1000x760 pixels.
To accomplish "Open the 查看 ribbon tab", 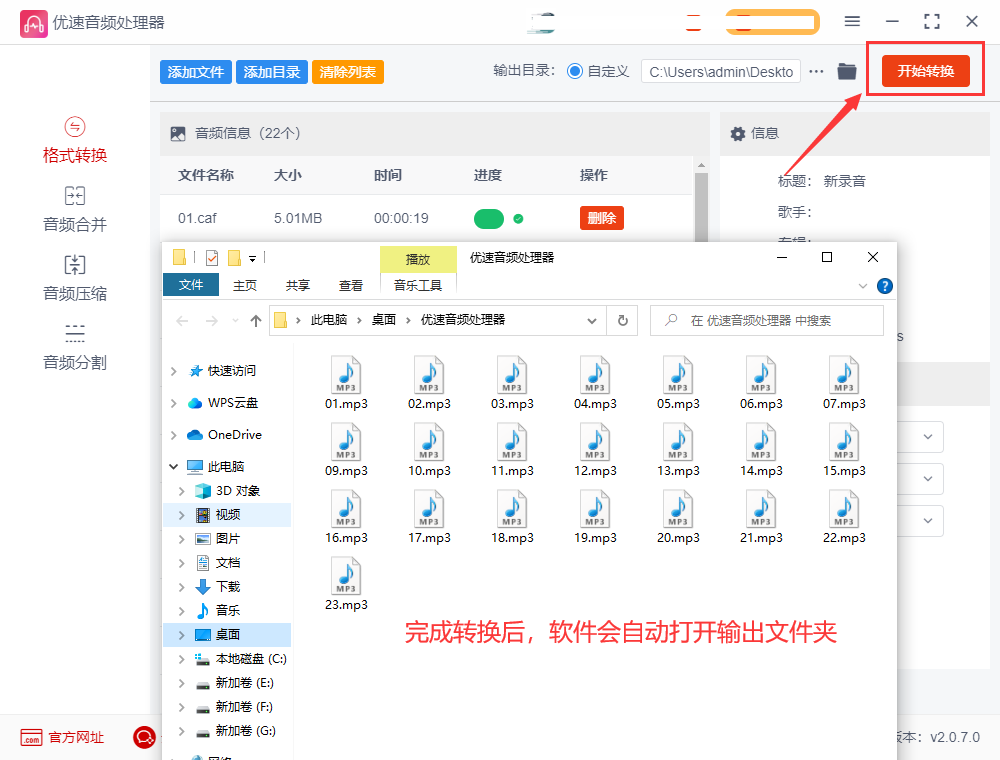I will (x=351, y=286).
